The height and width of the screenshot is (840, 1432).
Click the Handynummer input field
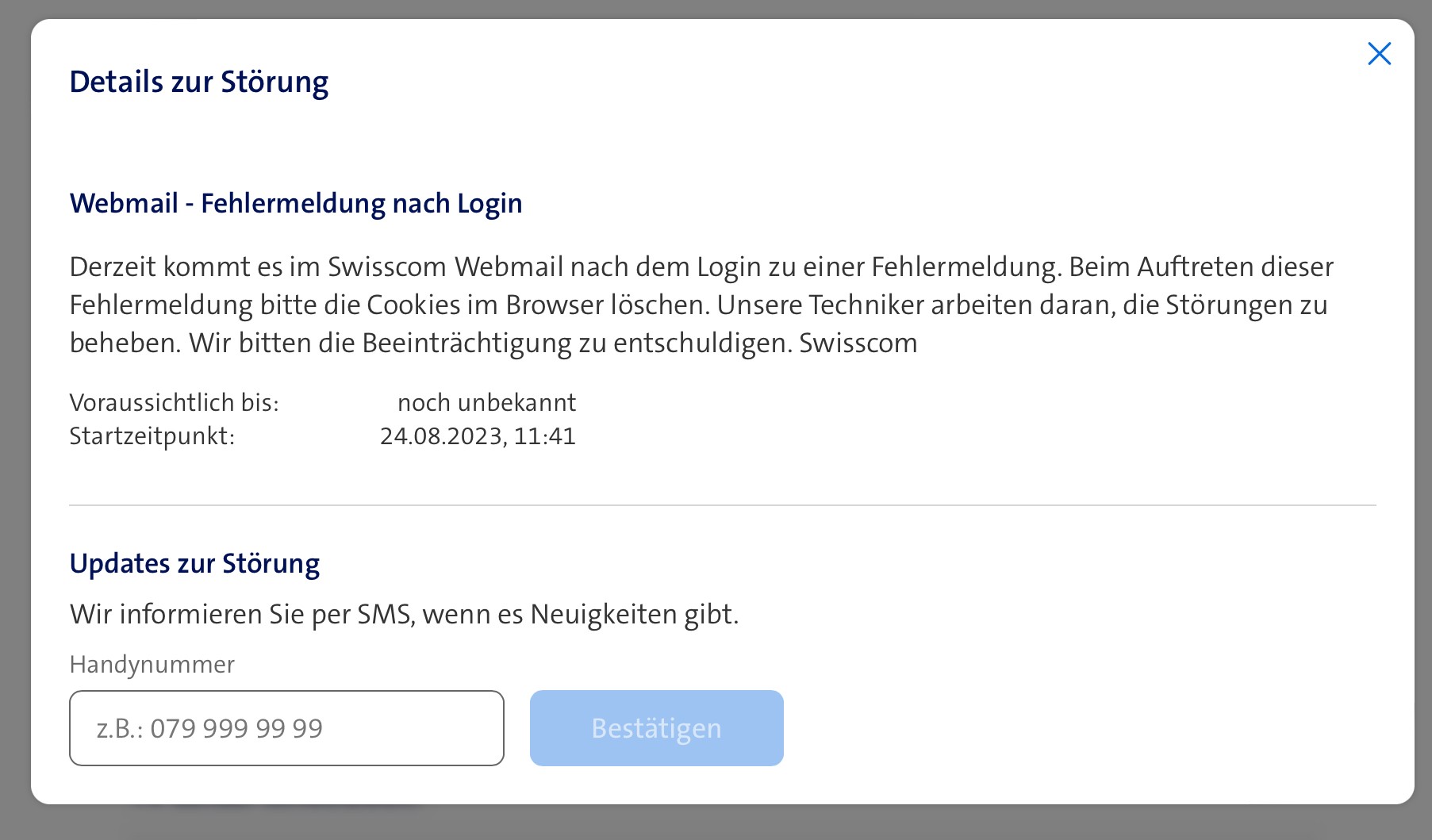286,728
